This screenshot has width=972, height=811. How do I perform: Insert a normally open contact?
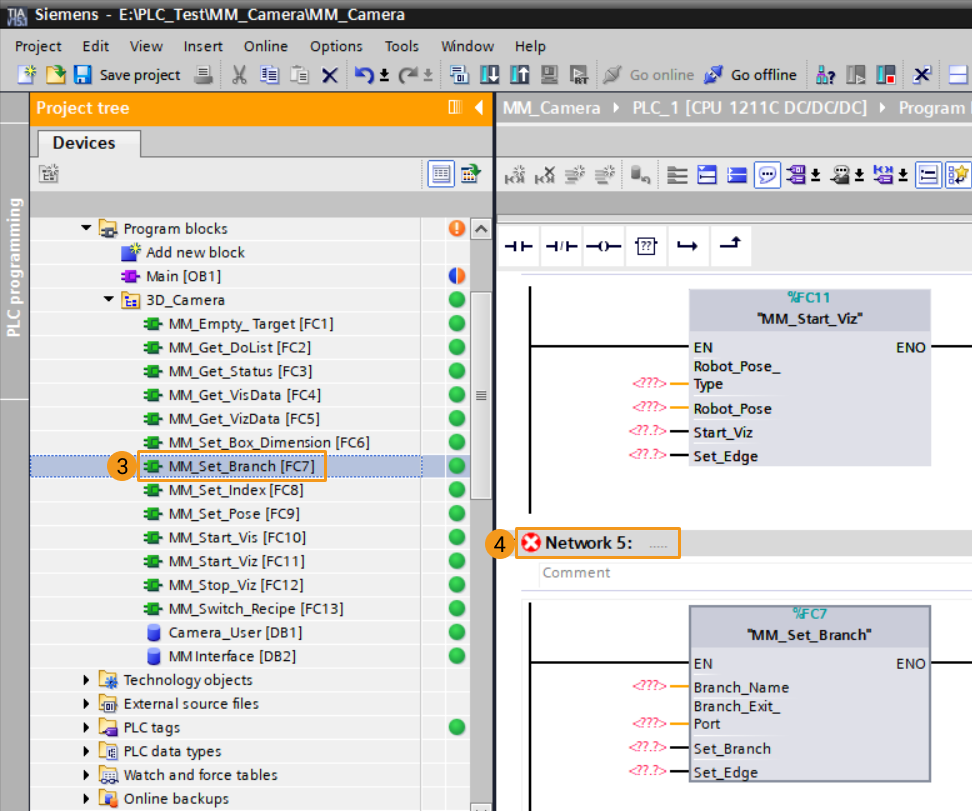pos(518,246)
